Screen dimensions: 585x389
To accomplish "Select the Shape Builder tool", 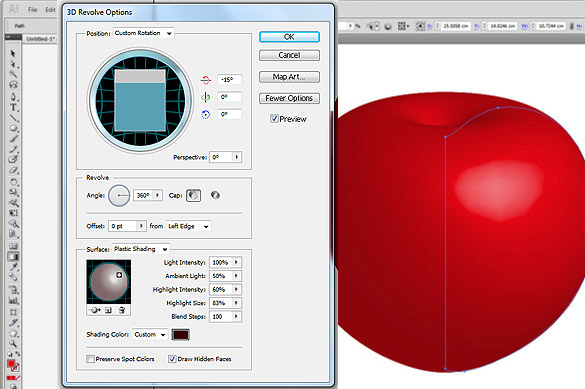I will 13,224.
